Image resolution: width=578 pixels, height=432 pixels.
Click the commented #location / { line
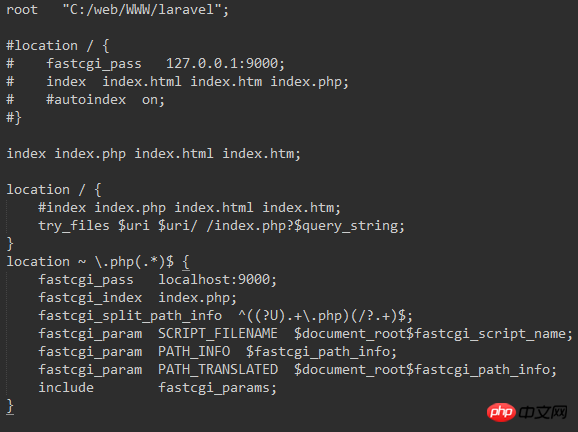pos(58,46)
